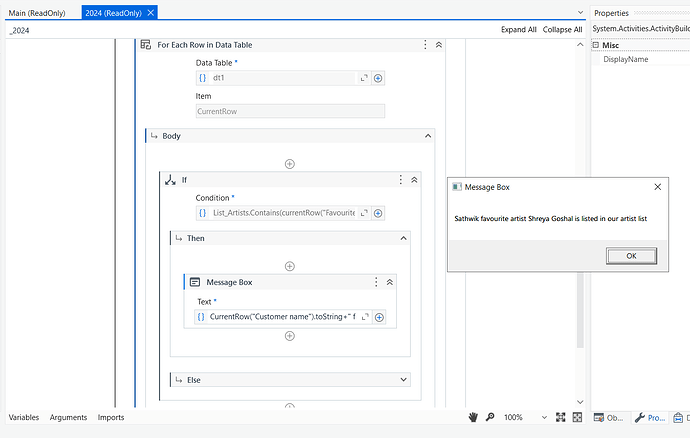Open Message Box activity options menu
The width and height of the screenshot is (690, 438).
pyautogui.click(x=376, y=282)
